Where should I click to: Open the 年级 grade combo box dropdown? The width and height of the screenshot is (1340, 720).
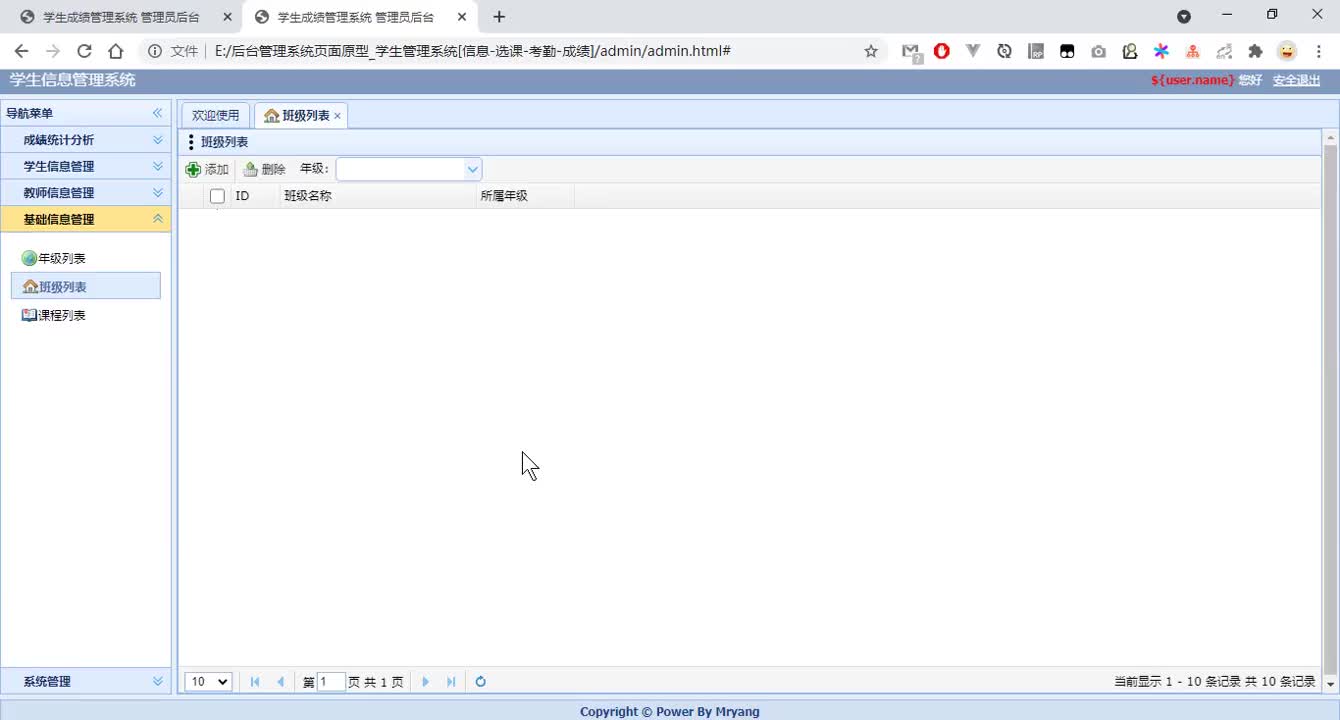472,169
